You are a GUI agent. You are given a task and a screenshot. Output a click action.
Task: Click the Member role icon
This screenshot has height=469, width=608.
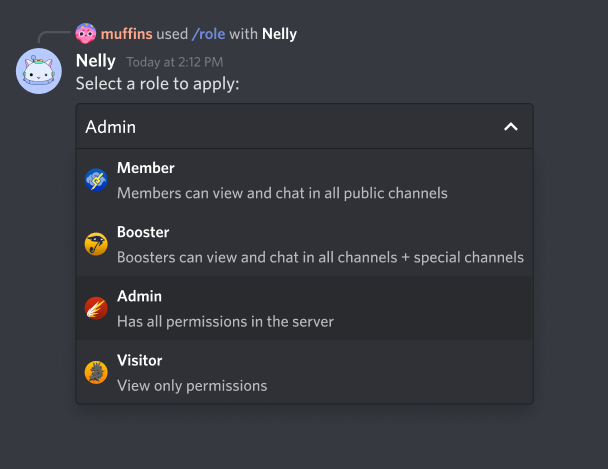(x=96, y=180)
